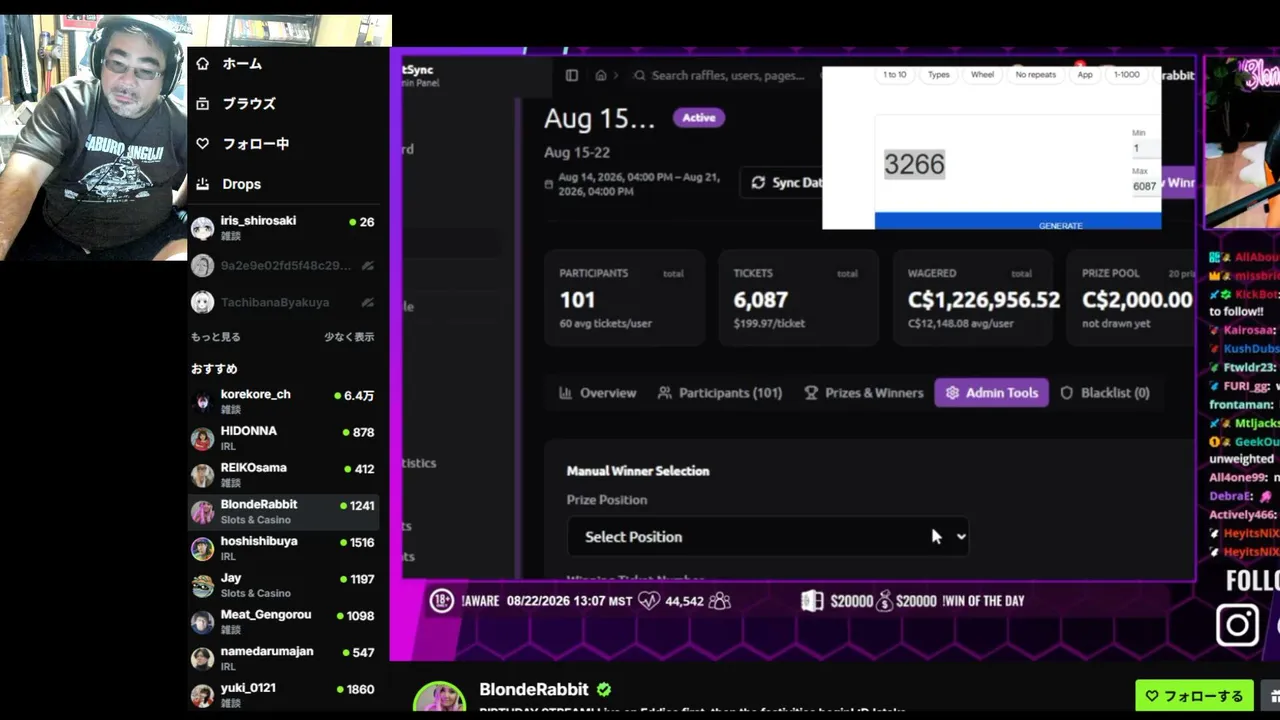Screen dimensions: 1280x720
Task: Open the hoshishibuya recommended channel
Action: tap(284, 548)
